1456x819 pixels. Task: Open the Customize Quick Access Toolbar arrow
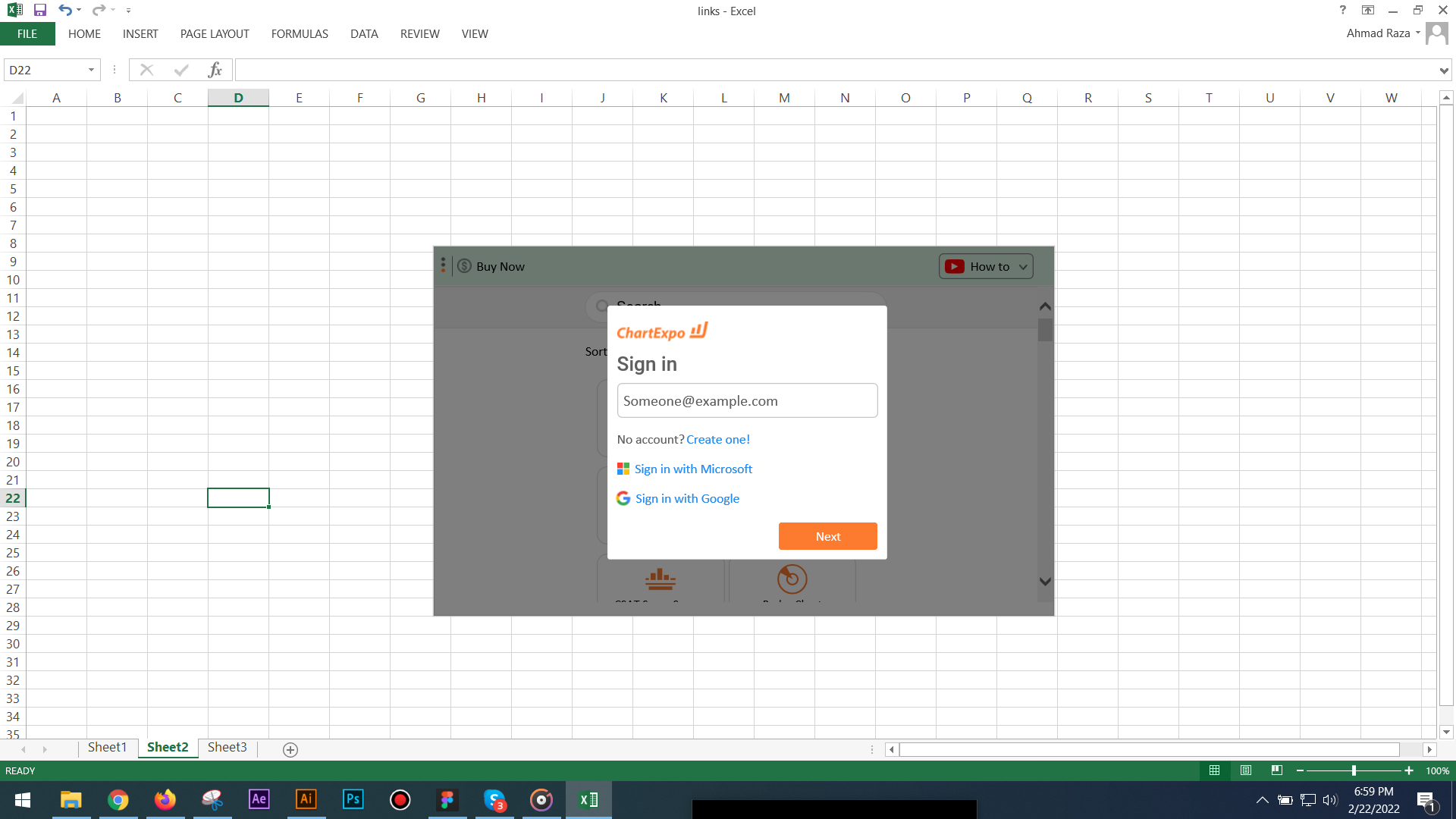128,11
